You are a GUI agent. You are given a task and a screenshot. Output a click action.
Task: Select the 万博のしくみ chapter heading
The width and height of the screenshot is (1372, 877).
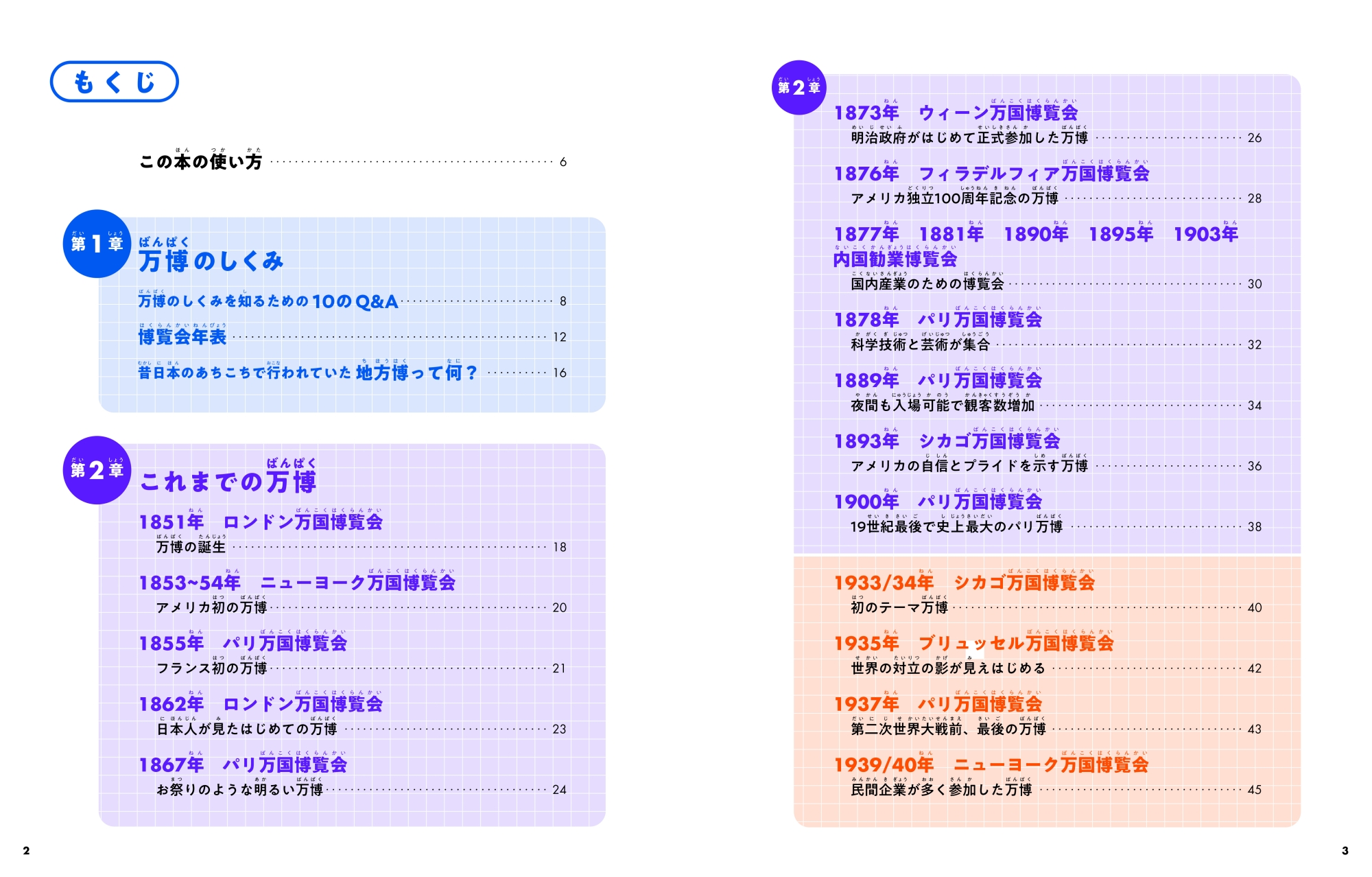(x=211, y=260)
